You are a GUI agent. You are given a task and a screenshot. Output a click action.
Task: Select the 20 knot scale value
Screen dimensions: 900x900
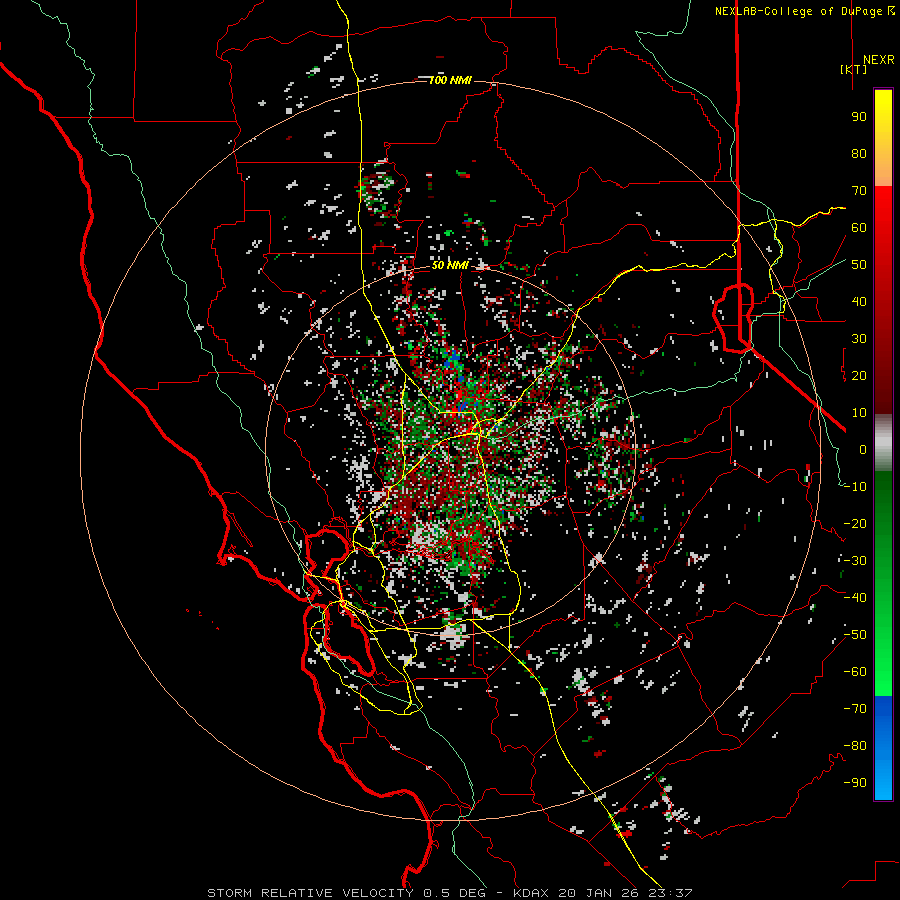click(859, 376)
